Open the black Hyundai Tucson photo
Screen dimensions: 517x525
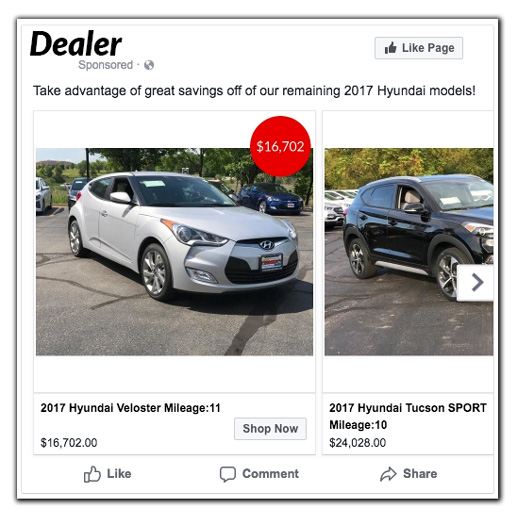[409, 252]
